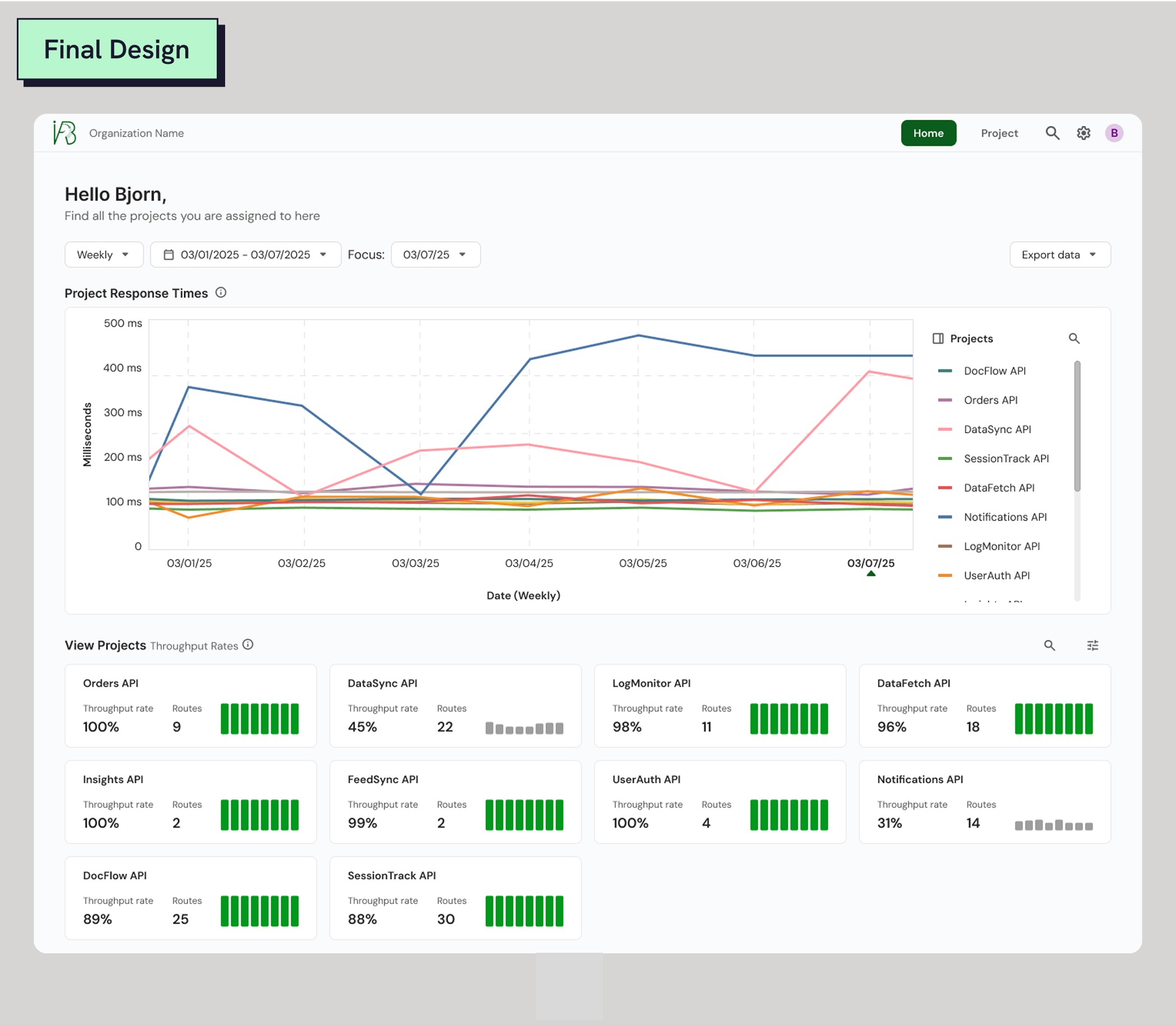The image size is (1176, 1025).
Task: Toggle DocFlow API line in legend
Action: 994,371
